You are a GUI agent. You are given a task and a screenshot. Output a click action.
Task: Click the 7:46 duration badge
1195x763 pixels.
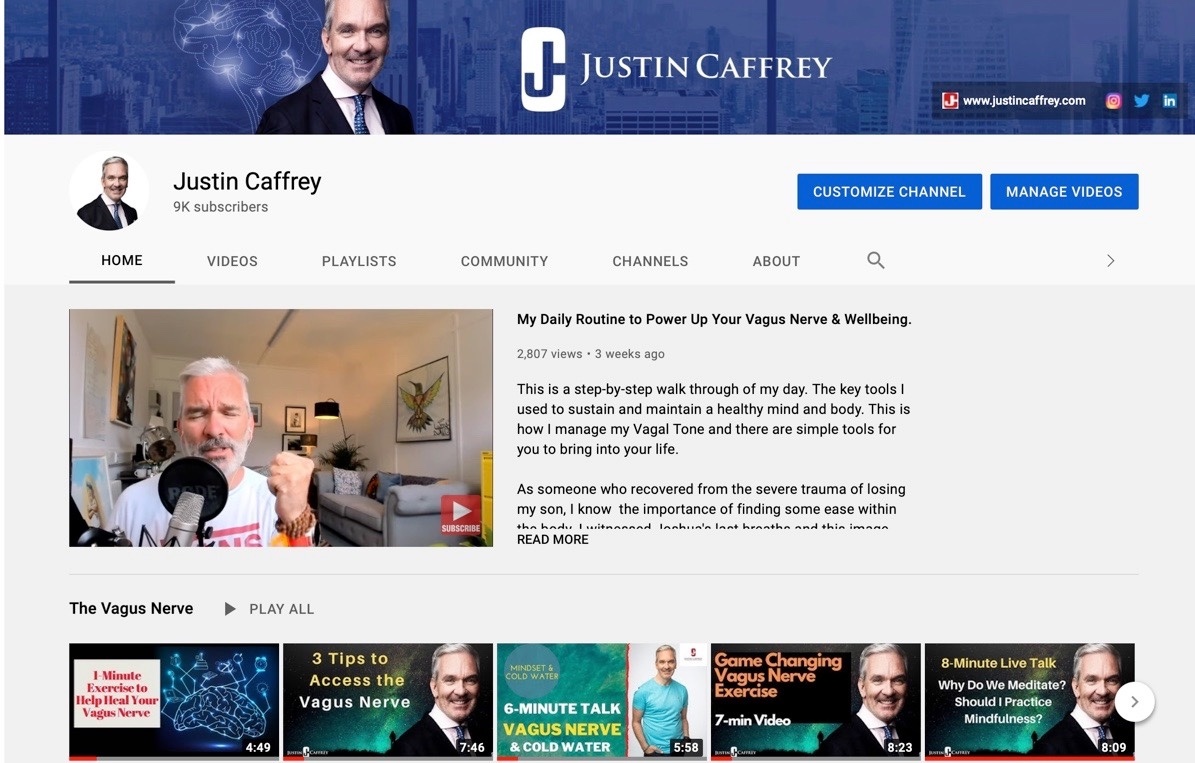tap(472, 748)
